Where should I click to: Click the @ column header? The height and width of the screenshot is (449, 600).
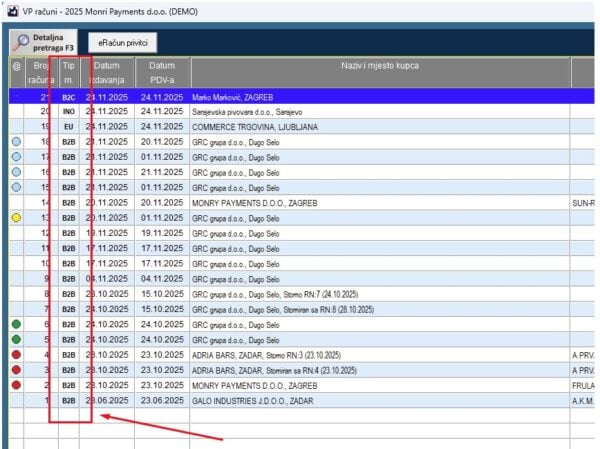(16, 66)
